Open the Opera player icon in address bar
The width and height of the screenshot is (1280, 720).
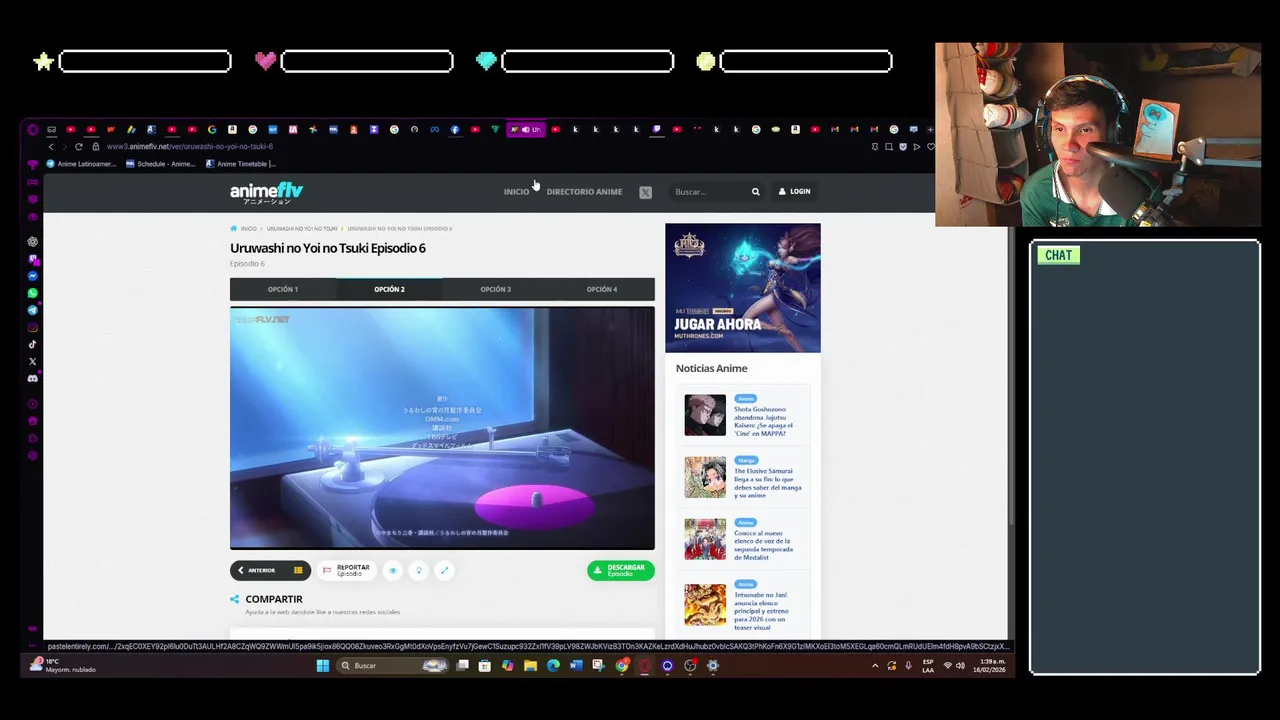(x=917, y=147)
